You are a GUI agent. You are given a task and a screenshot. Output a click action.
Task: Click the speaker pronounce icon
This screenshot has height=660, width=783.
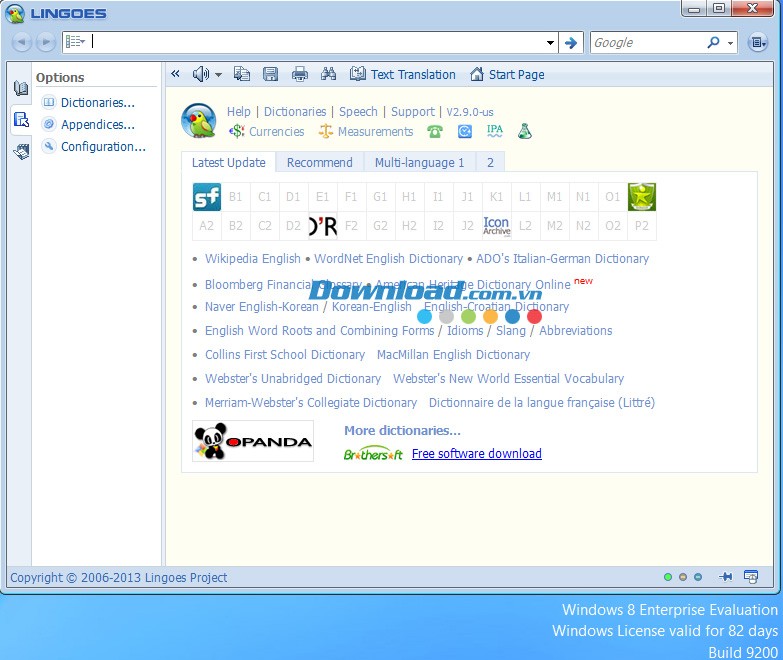[x=201, y=74]
